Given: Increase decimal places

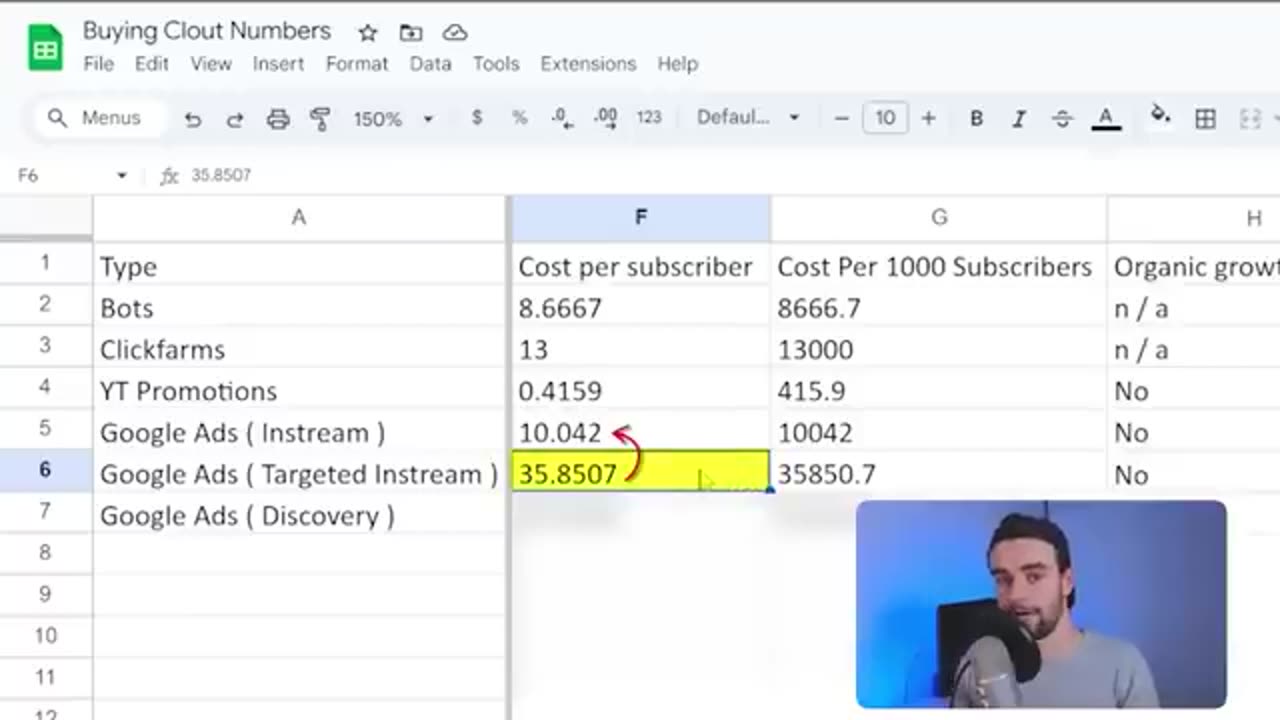Looking at the screenshot, I should [x=606, y=118].
